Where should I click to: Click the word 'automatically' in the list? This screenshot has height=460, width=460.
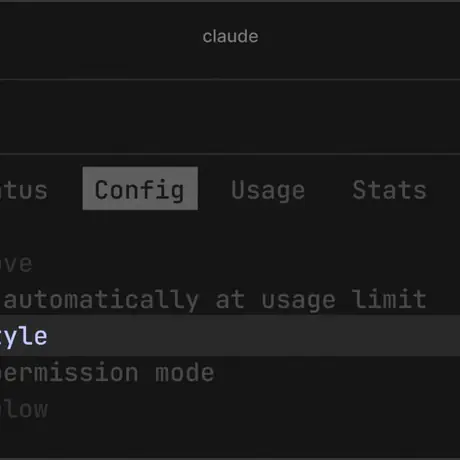101,300
